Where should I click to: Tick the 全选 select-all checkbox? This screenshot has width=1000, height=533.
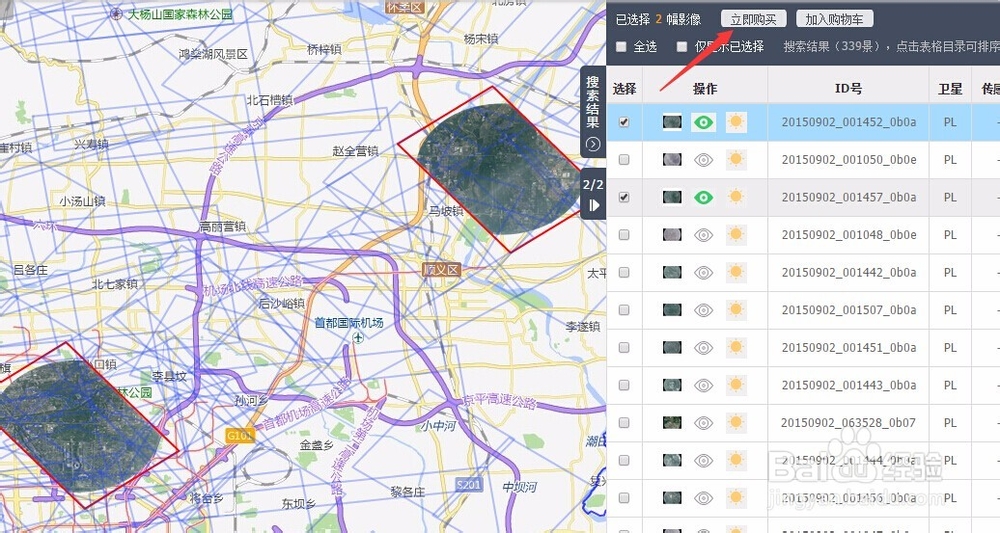pos(621,47)
